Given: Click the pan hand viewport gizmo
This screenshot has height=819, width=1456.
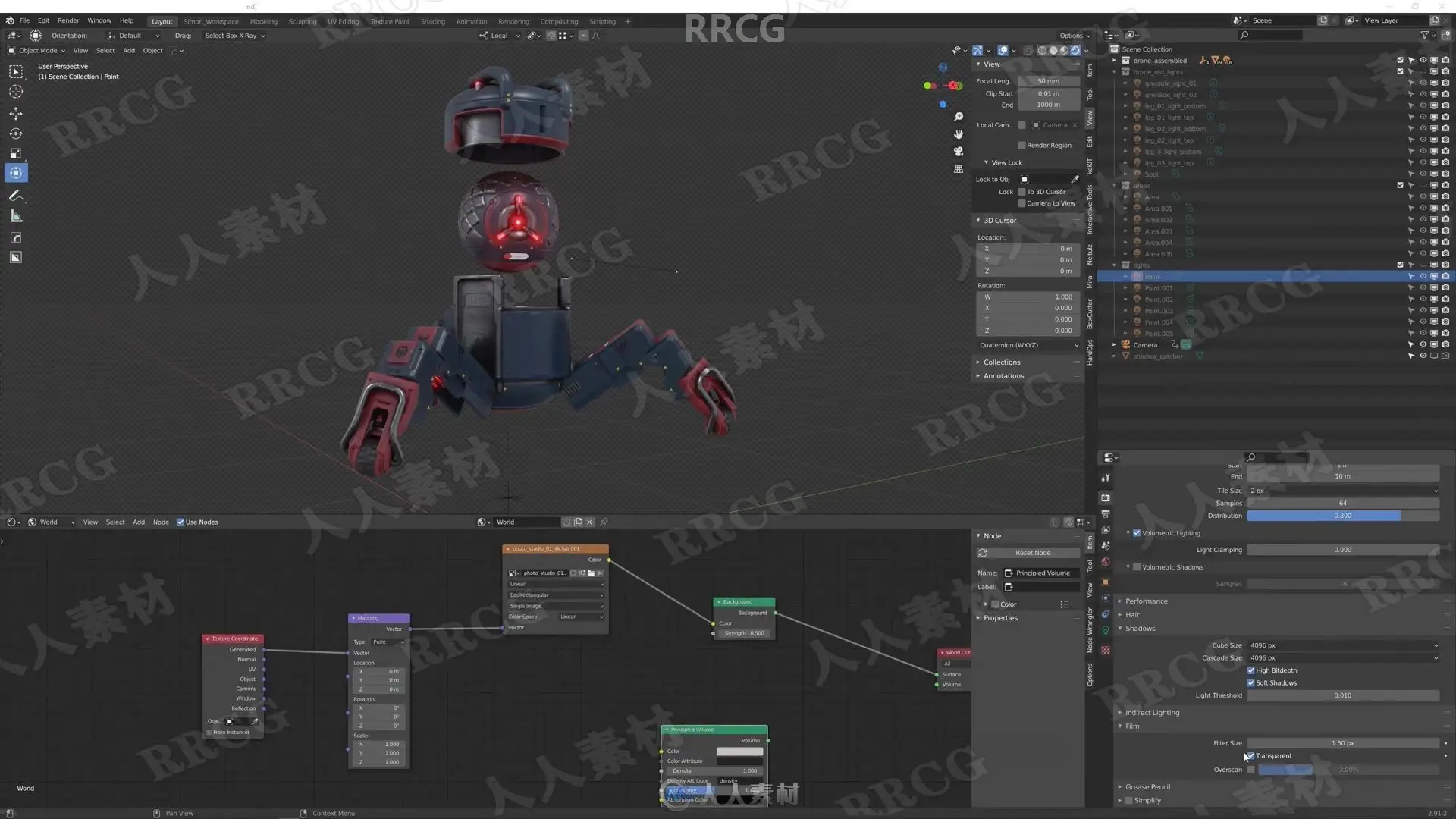Looking at the screenshot, I should pos(959,134).
